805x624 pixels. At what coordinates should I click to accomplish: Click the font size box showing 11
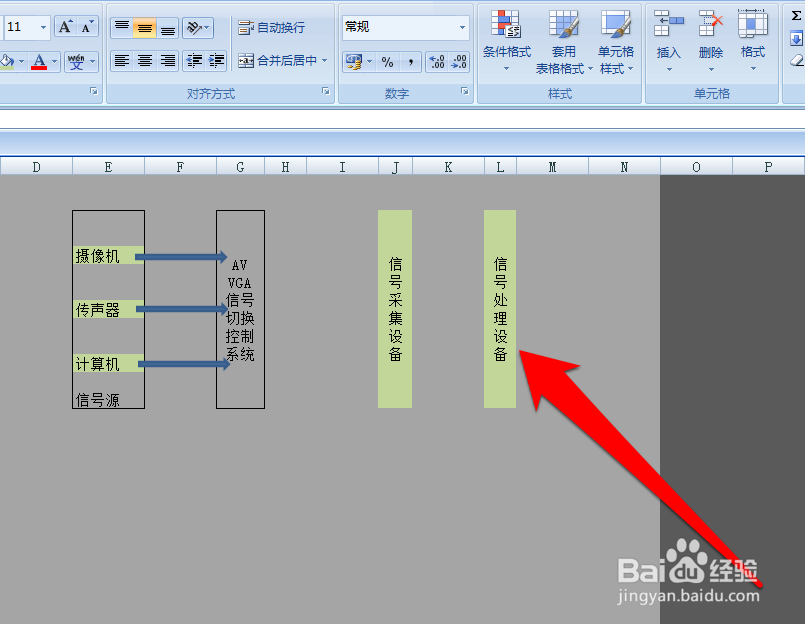[x=20, y=27]
